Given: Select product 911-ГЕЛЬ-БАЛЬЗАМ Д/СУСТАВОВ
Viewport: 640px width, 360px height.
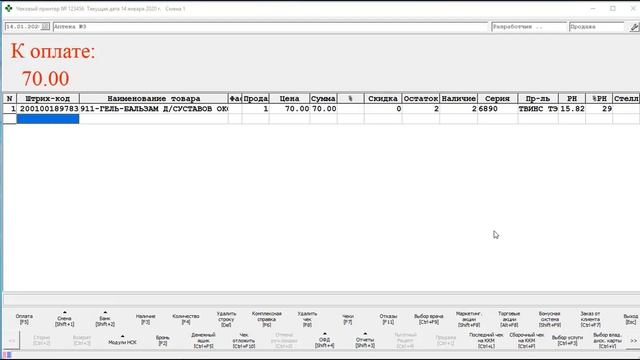Looking at the screenshot, I should (x=153, y=109).
